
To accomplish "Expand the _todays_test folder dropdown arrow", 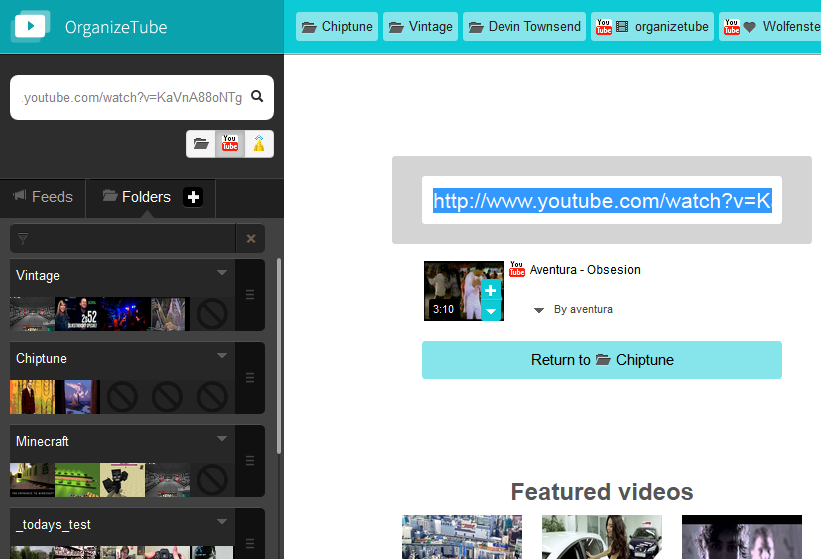I will [x=222, y=522].
